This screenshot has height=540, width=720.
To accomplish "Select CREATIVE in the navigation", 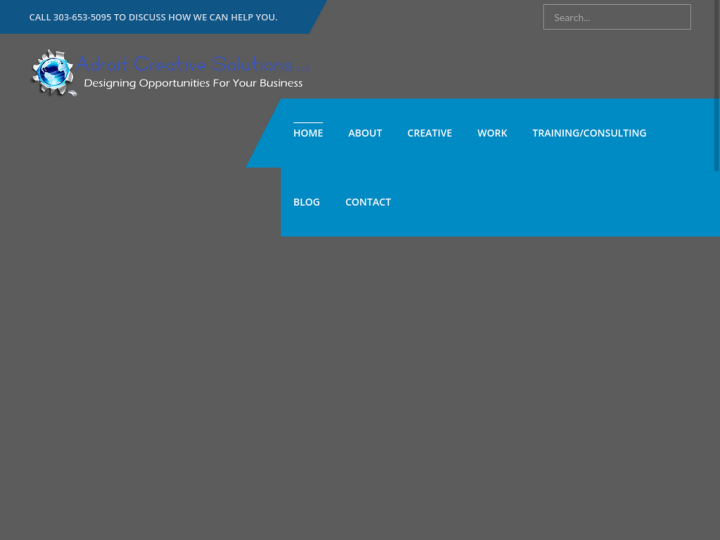I will [429, 133].
